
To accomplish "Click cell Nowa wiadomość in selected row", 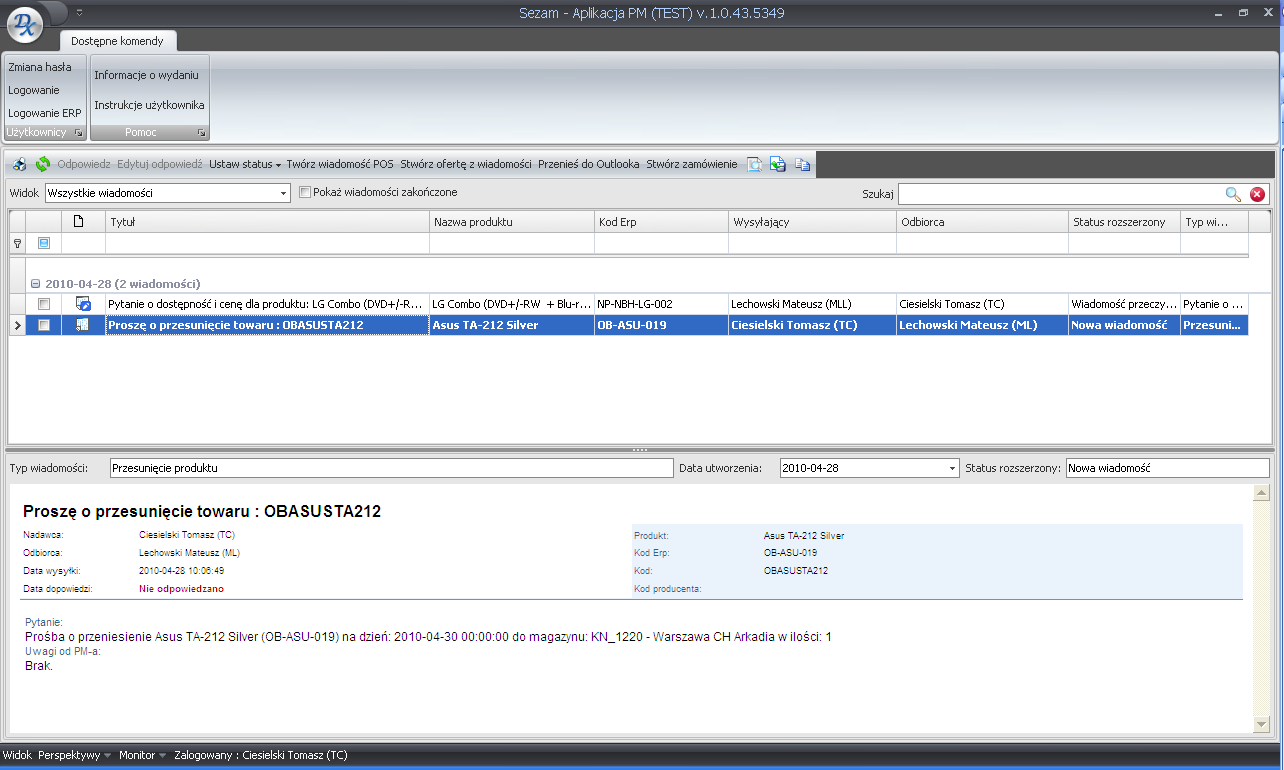I will point(1124,325).
